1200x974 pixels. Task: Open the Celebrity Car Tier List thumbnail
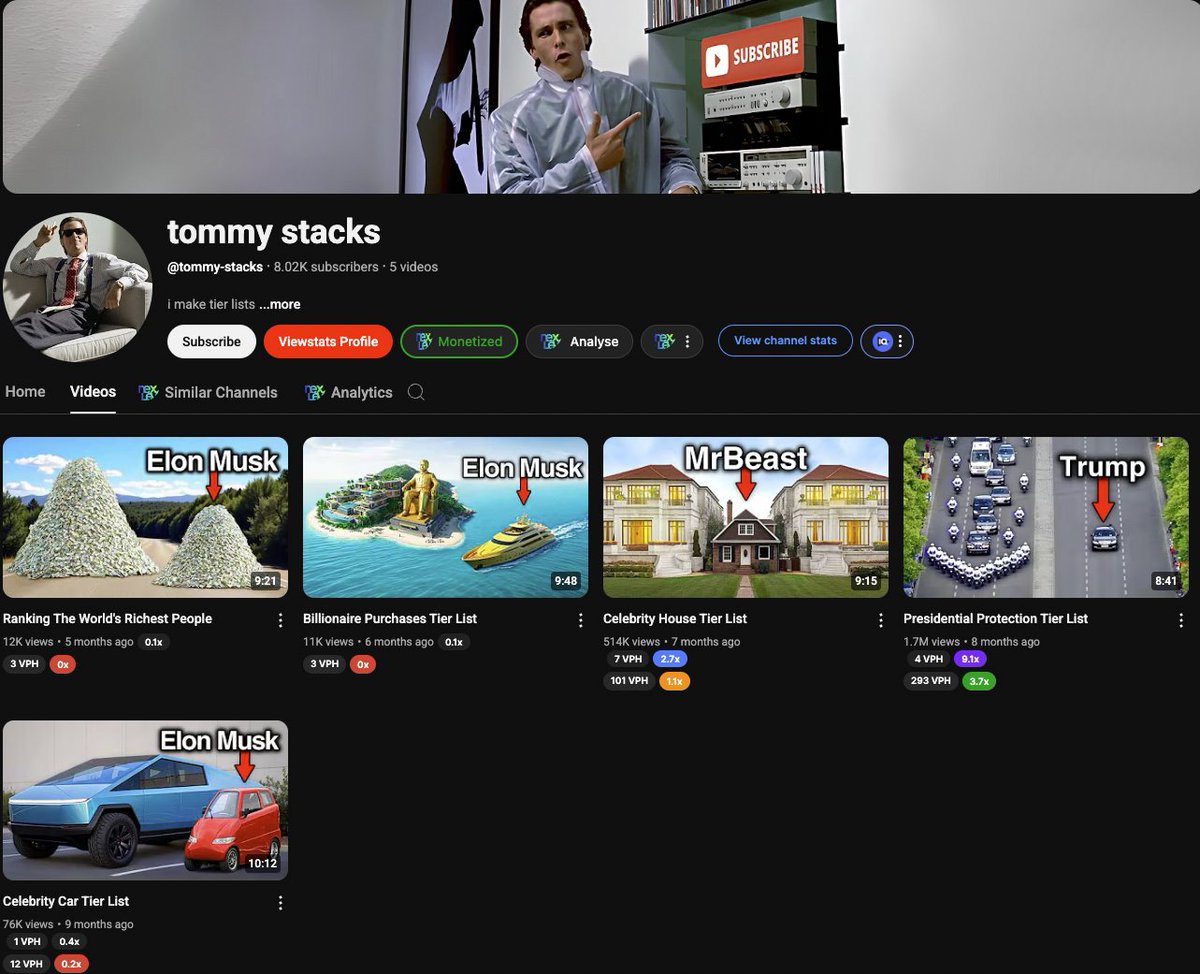pos(145,800)
